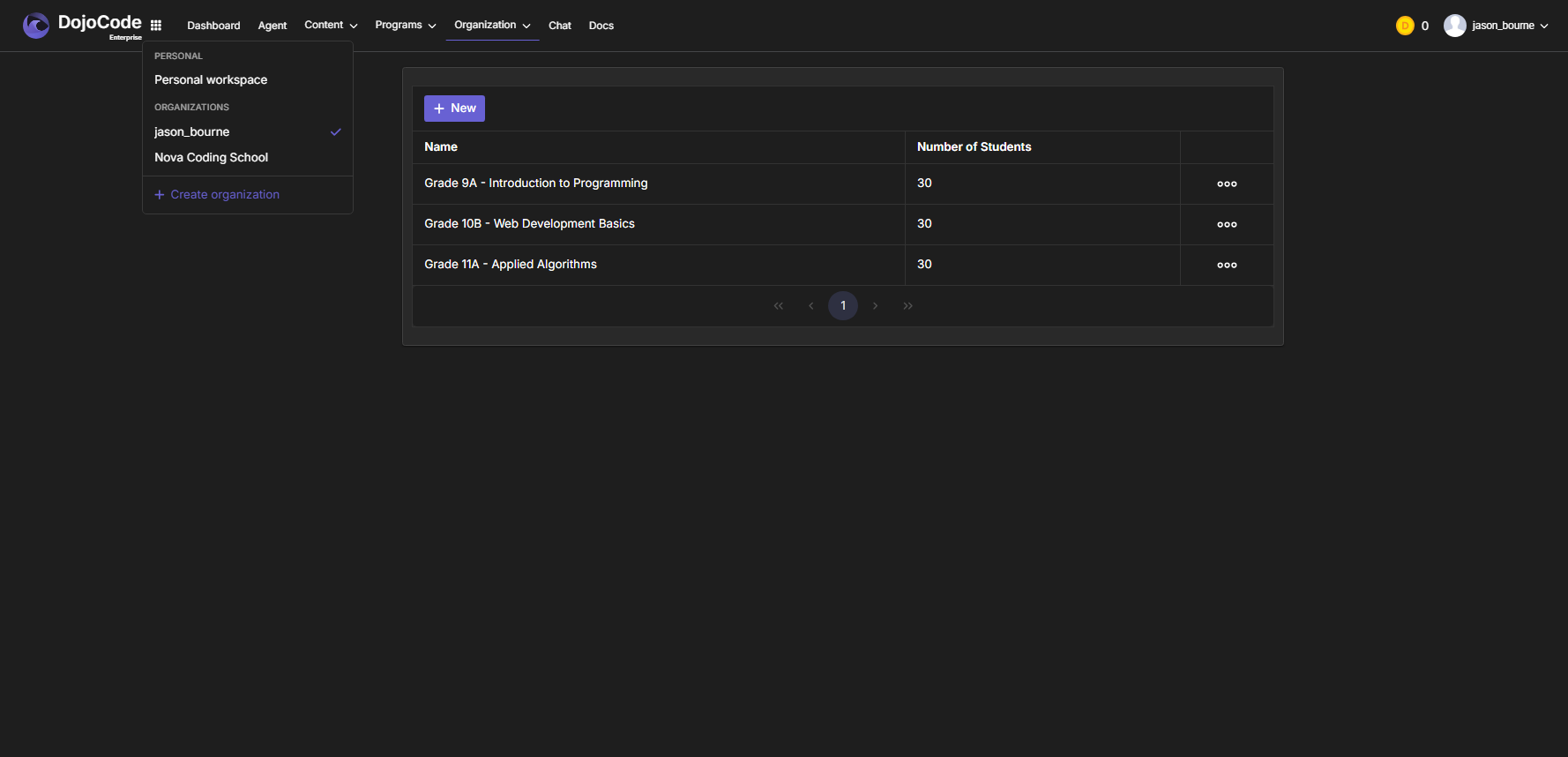Open actions menu for Grade 11A row

pyautogui.click(x=1227, y=265)
